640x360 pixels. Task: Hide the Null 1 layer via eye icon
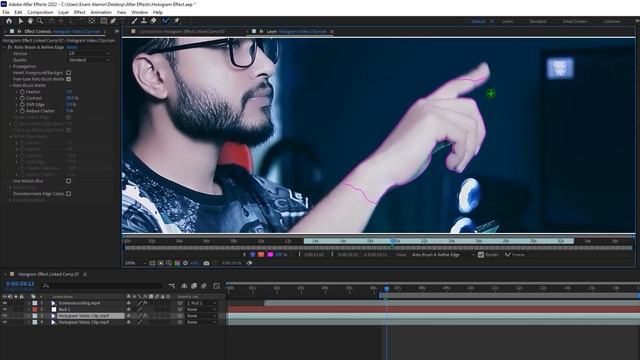(x=5, y=309)
